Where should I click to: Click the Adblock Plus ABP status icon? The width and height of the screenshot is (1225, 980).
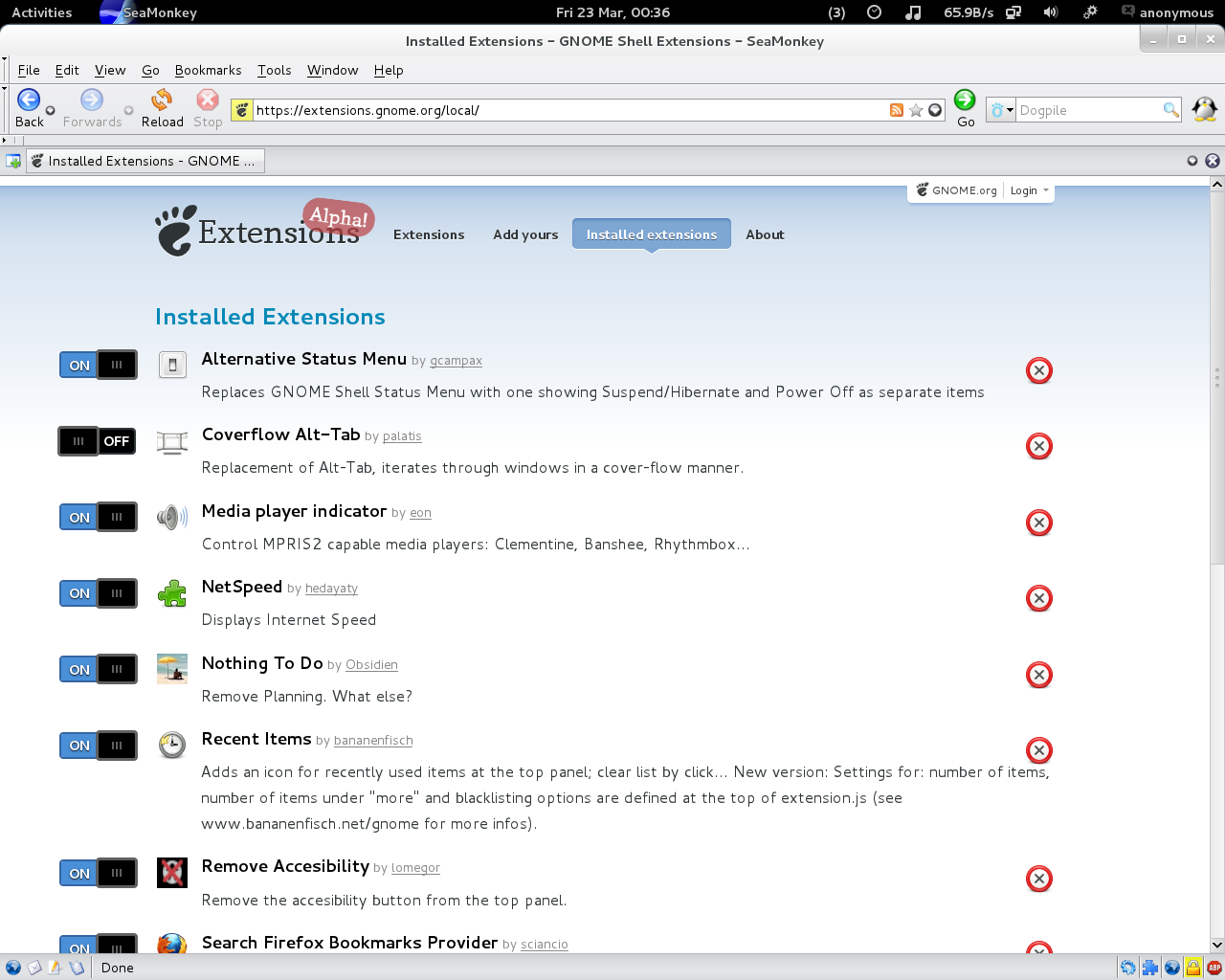(x=1214, y=968)
